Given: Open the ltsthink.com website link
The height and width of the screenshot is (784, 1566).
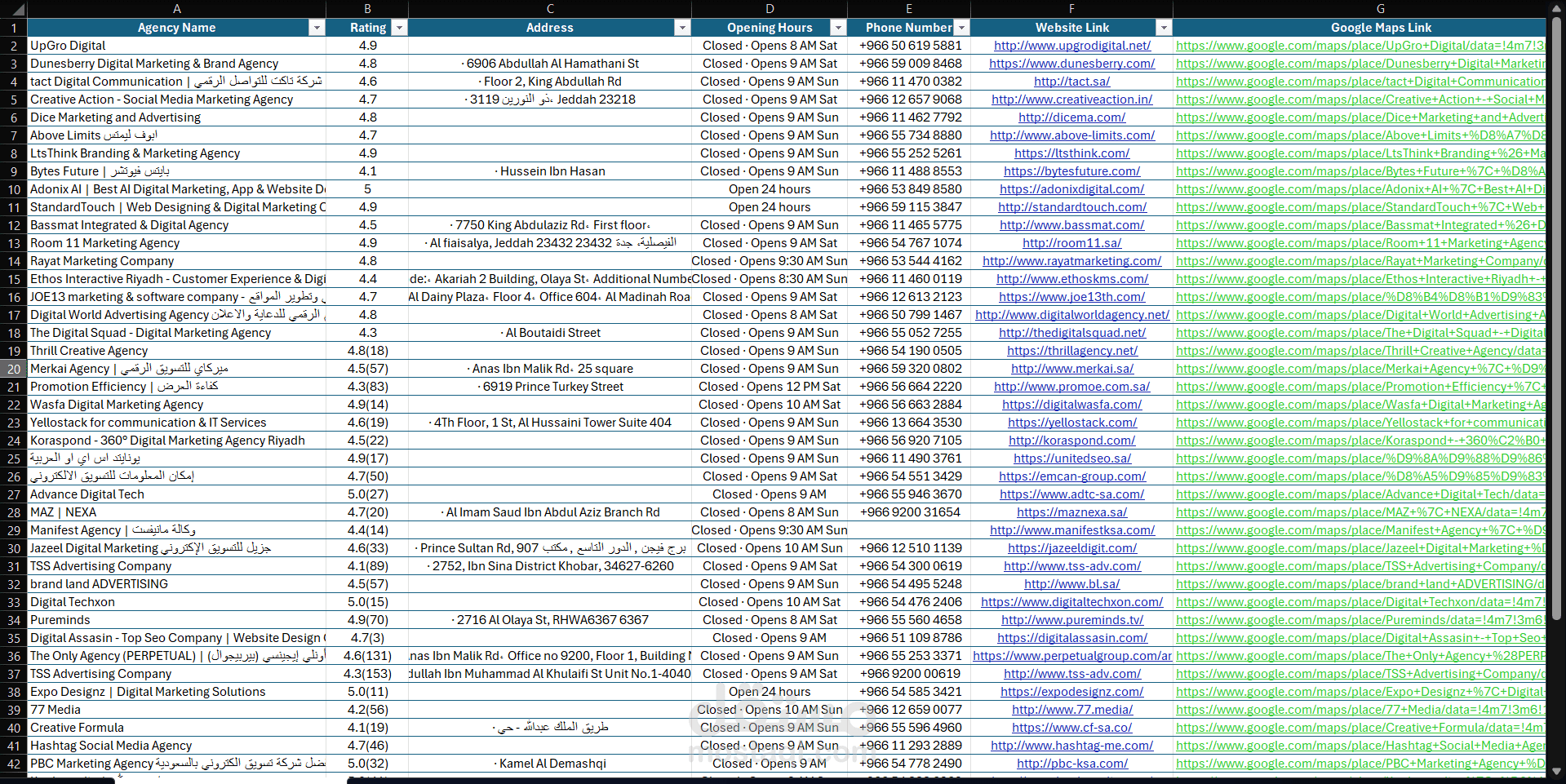Looking at the screenshot, I should [x=1072, y=153].
